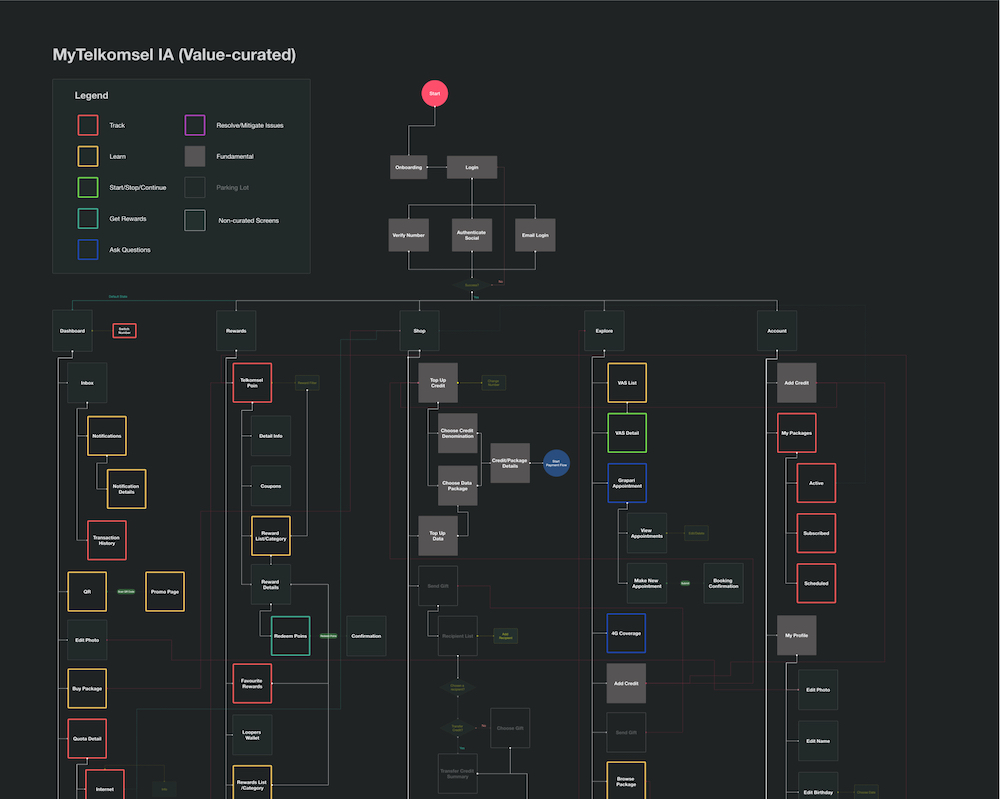Click the My Packages node
Viewport: 1000px width, 799px height.
pos(796,432)
